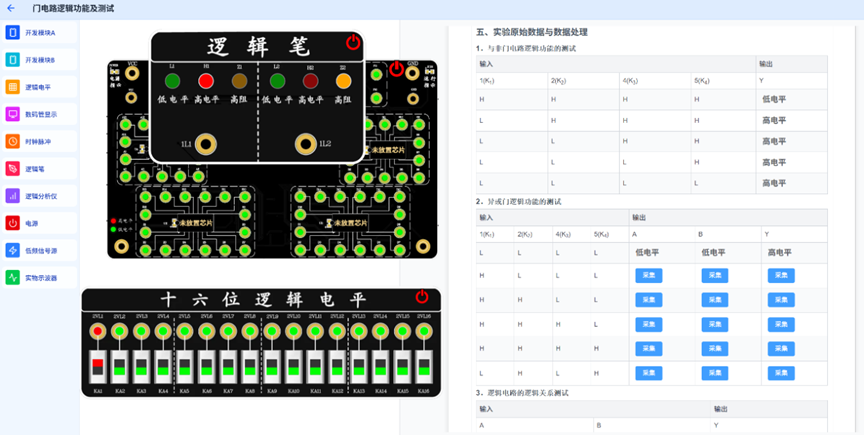Toggle the KA8 logic level switch
This screenshot has width=864, height=435.
click(x=250, y=366)
